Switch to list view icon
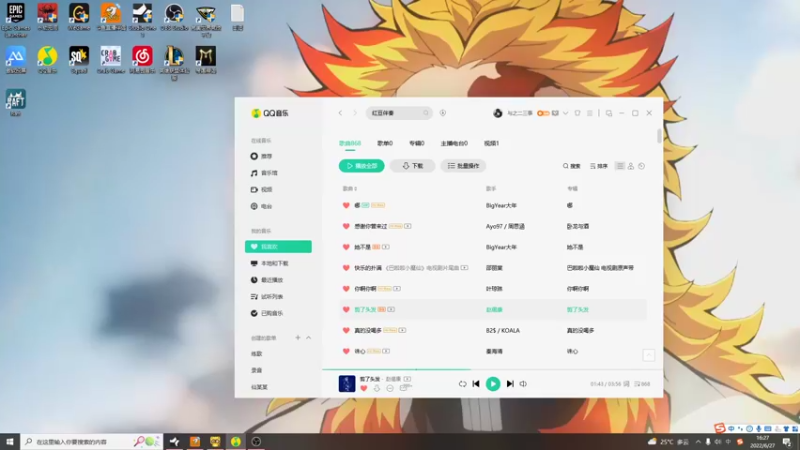800x450 pixels. pyautogui.click(x=619, y=166)
